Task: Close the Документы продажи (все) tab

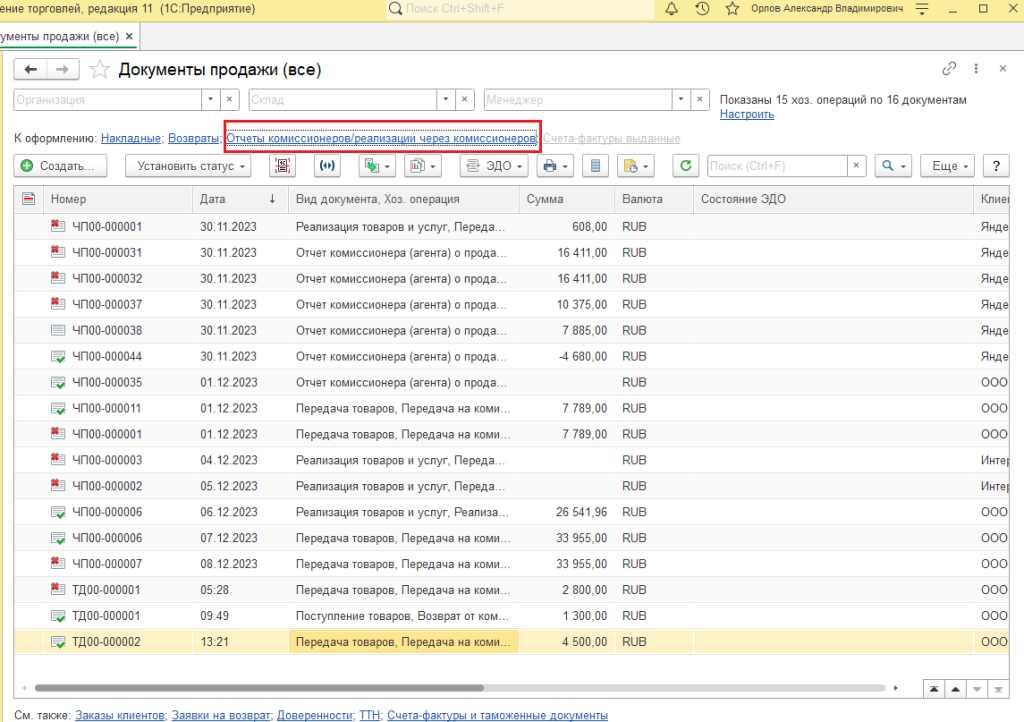Action: pyautogui.click(x=129, y=37)
